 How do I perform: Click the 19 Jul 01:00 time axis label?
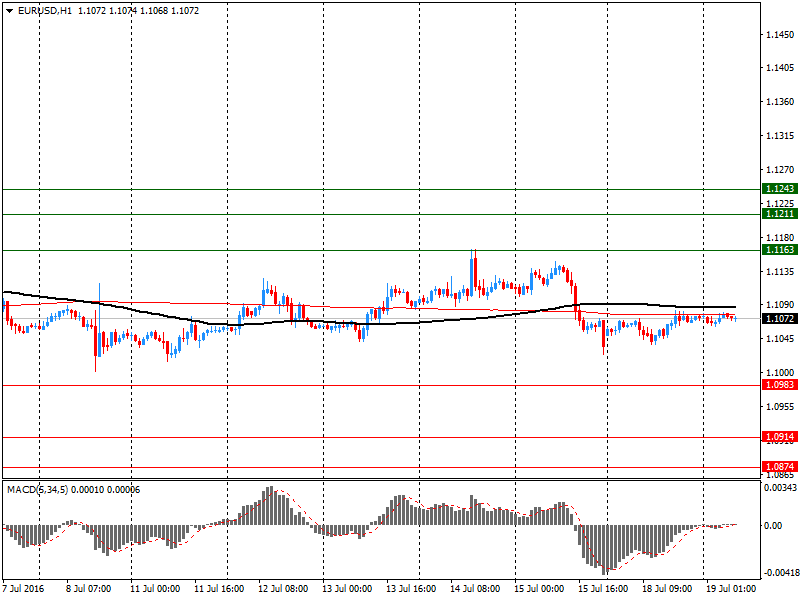click(x=731, y=589)
